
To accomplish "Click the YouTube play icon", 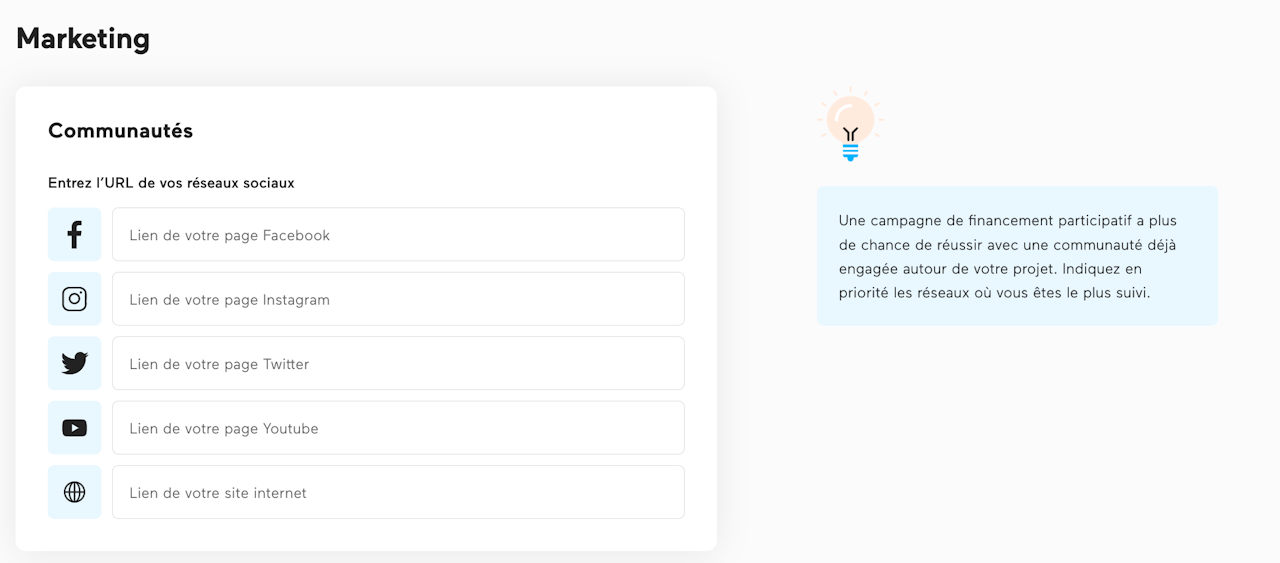I will pyautogui.click(x=74, y=428).
